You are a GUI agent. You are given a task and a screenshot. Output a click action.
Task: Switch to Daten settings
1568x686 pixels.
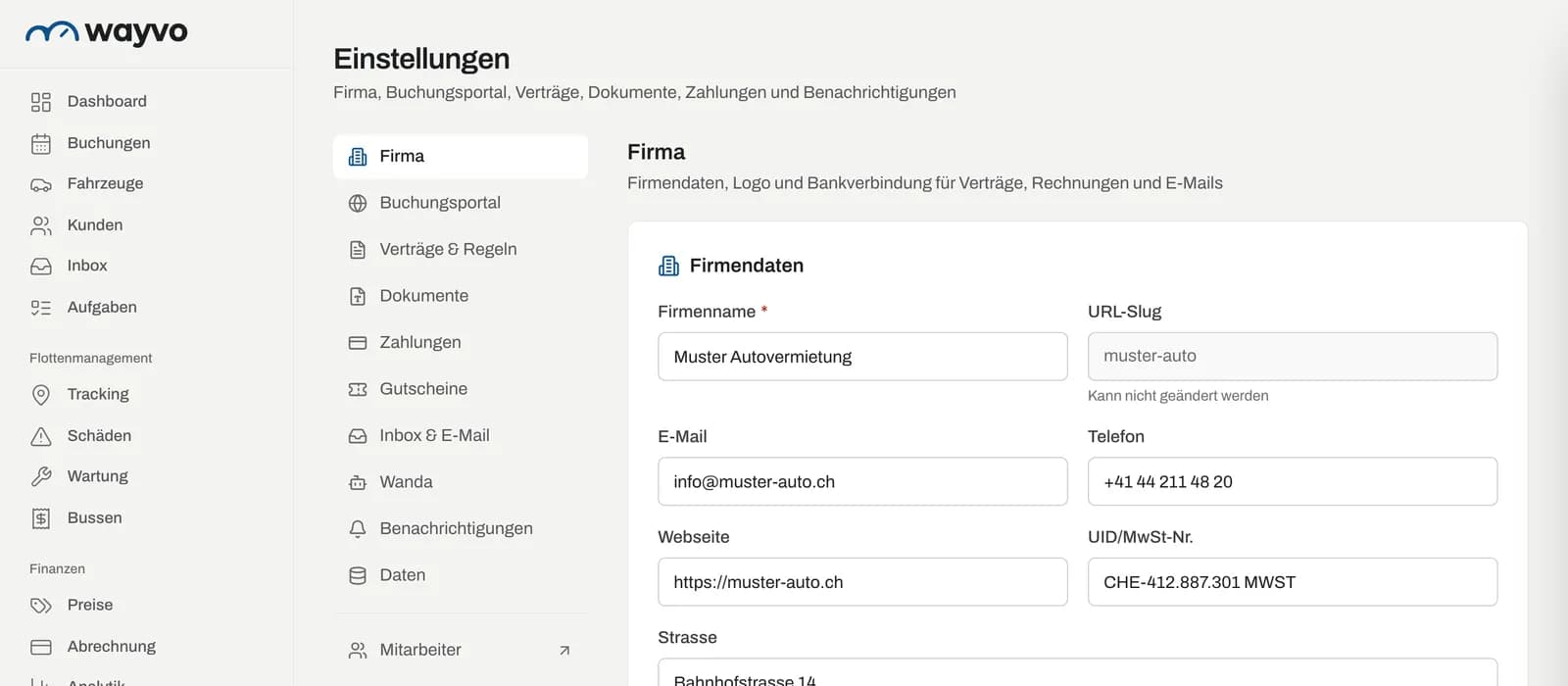[461, 575]
